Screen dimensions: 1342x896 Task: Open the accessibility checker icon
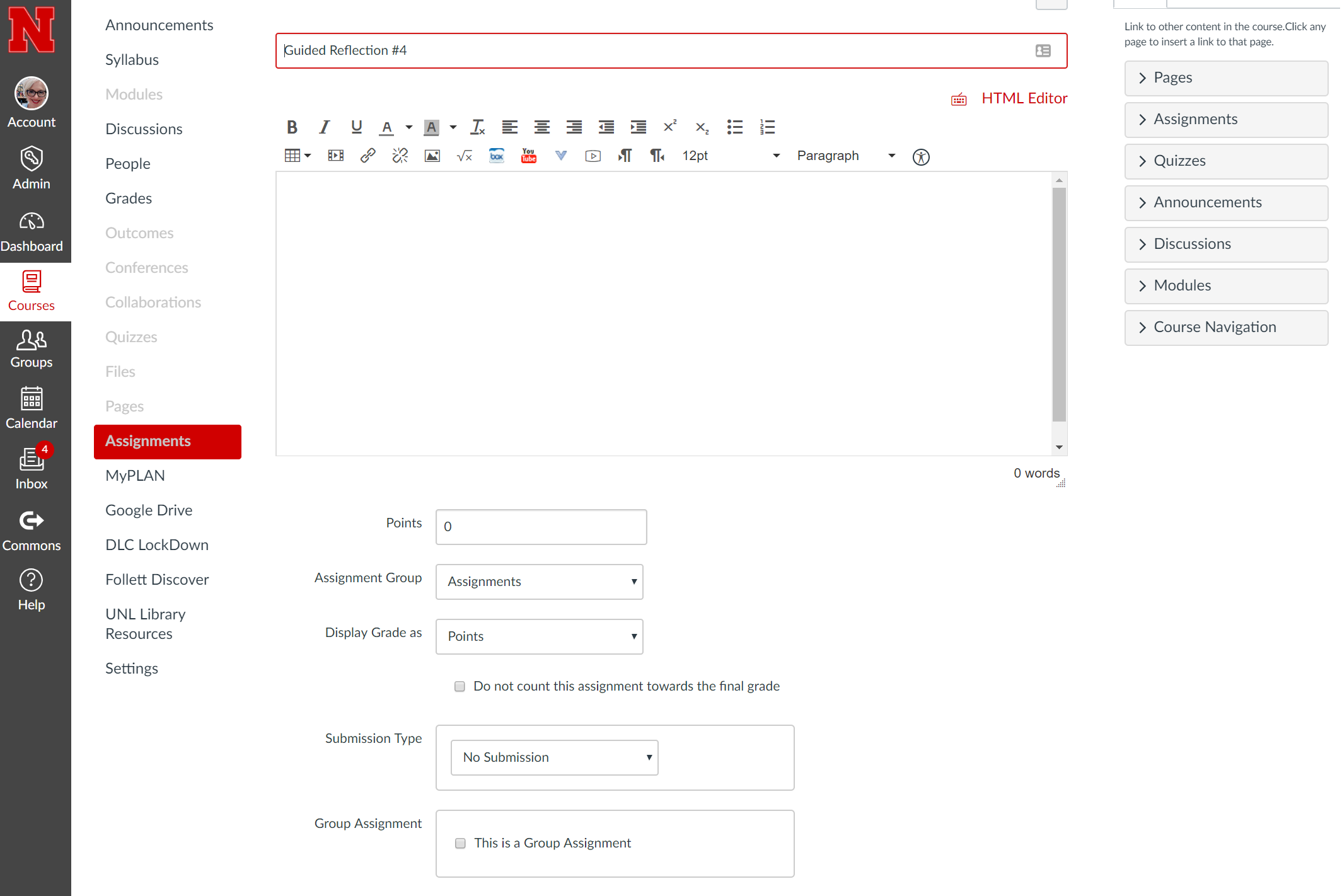click(921, 157)
